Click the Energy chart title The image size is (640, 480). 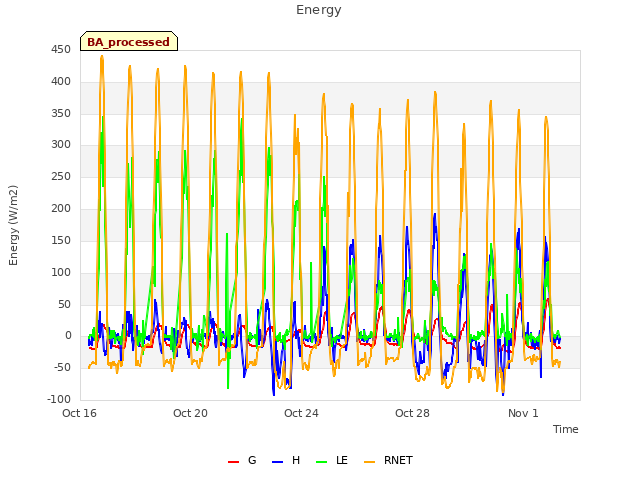point(319,10)
